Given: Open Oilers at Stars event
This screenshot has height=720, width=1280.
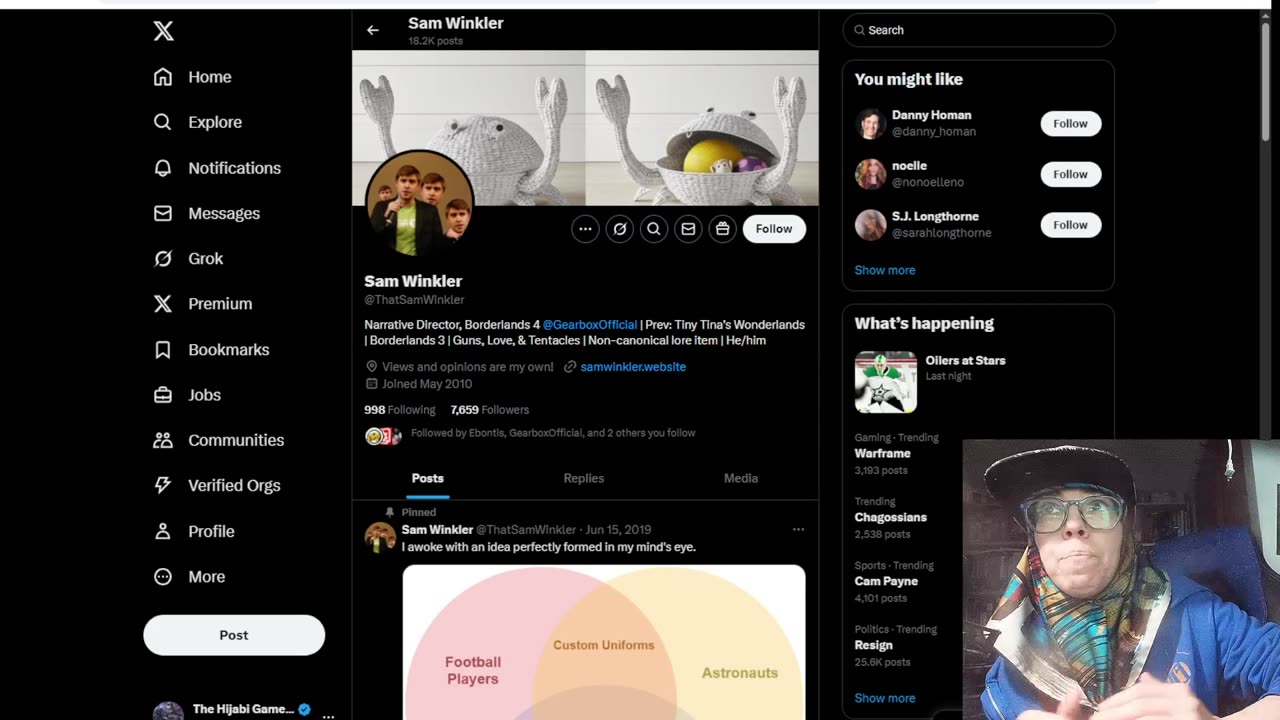Looking at the screenshot, I should (965, 360).
